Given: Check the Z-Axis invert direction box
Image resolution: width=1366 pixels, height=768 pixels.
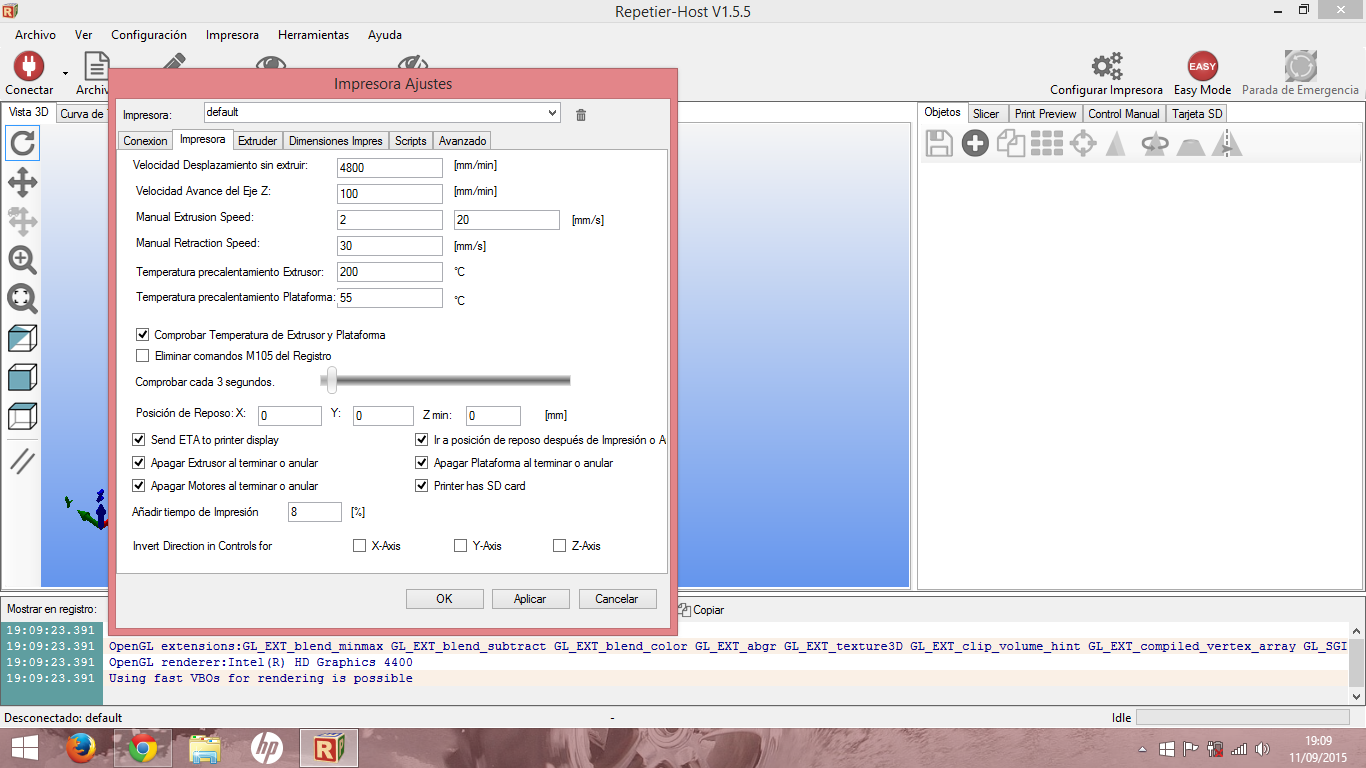Looking at the screenshot, I should pyautogui.click(x=559, y=546).
